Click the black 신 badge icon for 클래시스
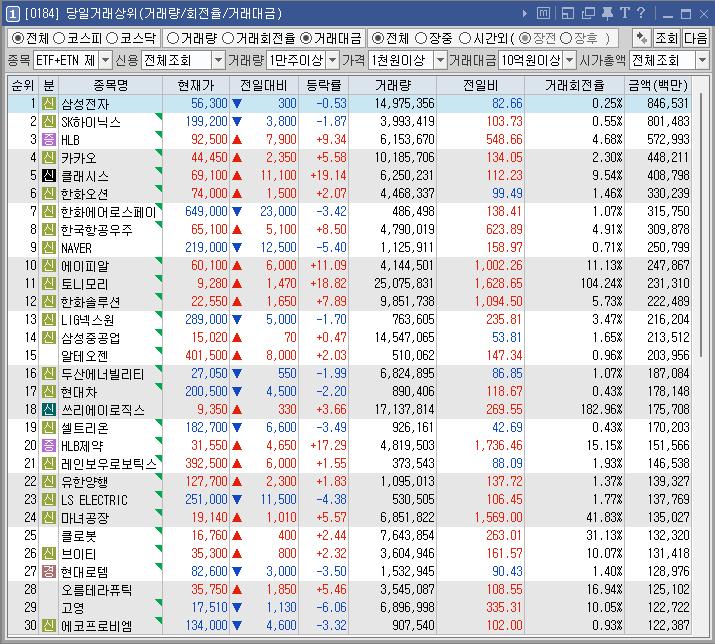The width and height of the screenshot is (715, 644). tap(49, 176)
